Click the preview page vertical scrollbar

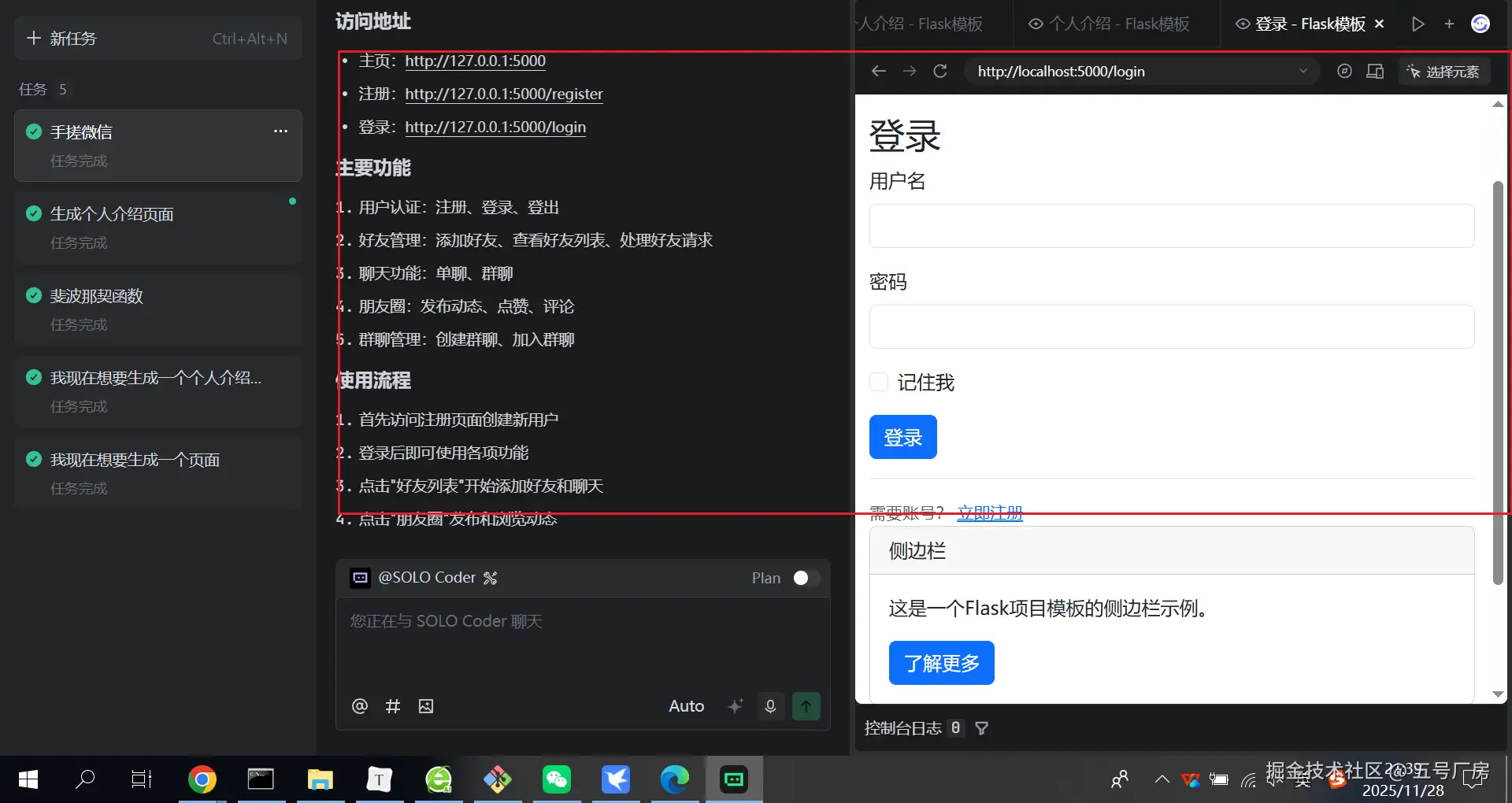[1498, 383]
